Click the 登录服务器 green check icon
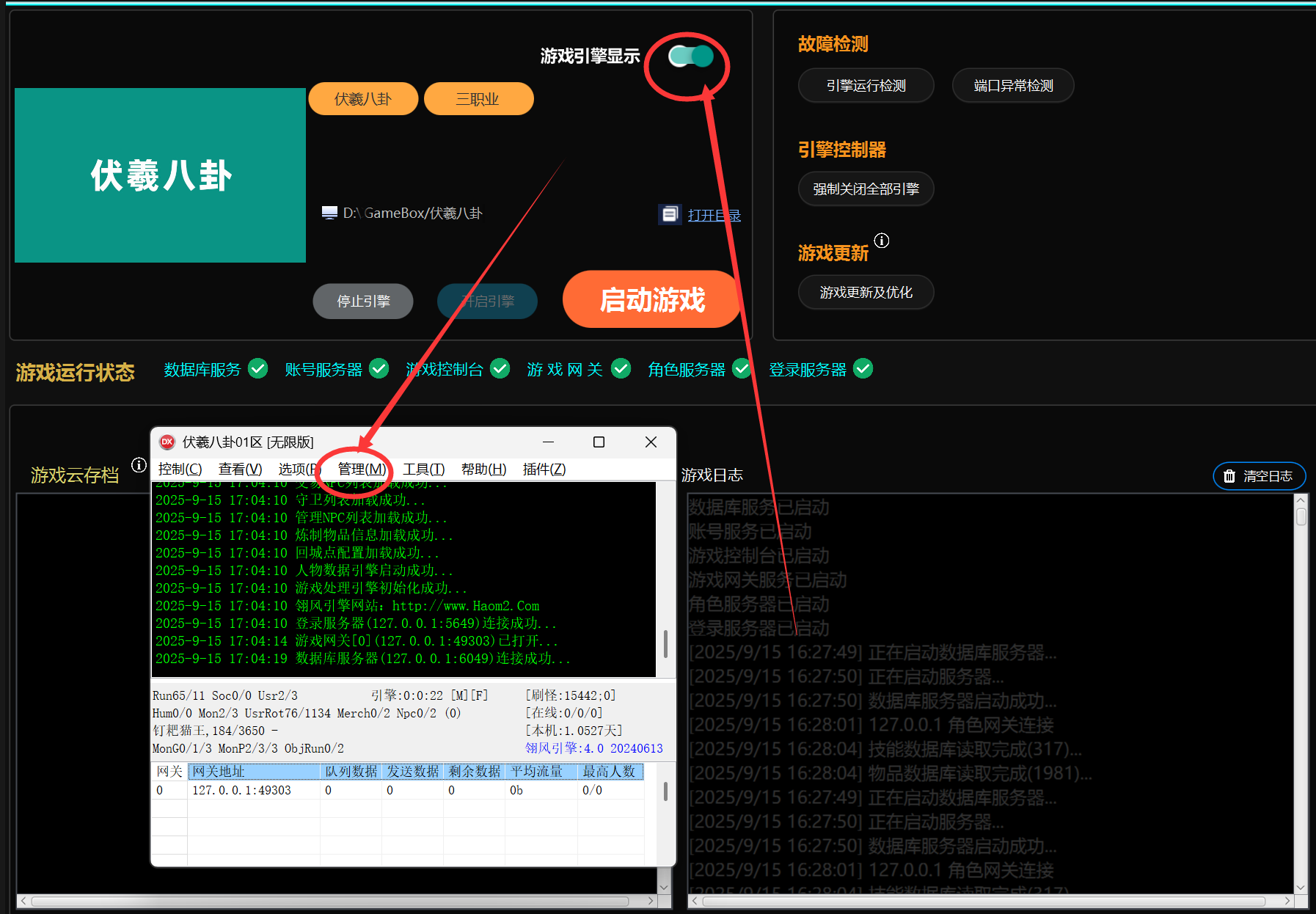Viewport: 1316px width, 914px height. click(x=863, y=368)
